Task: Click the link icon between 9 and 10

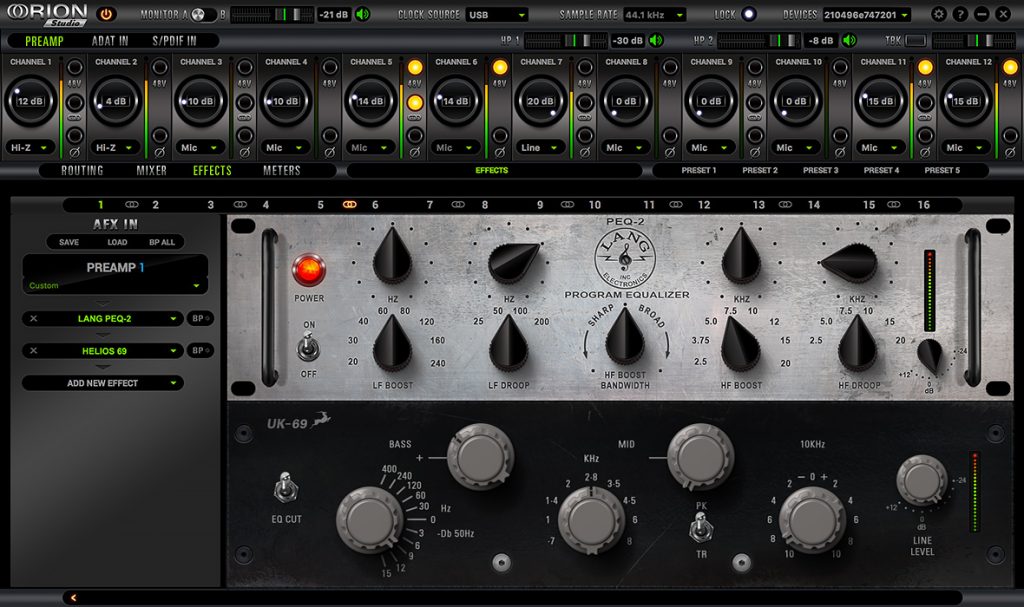Action: click(567, 205)
